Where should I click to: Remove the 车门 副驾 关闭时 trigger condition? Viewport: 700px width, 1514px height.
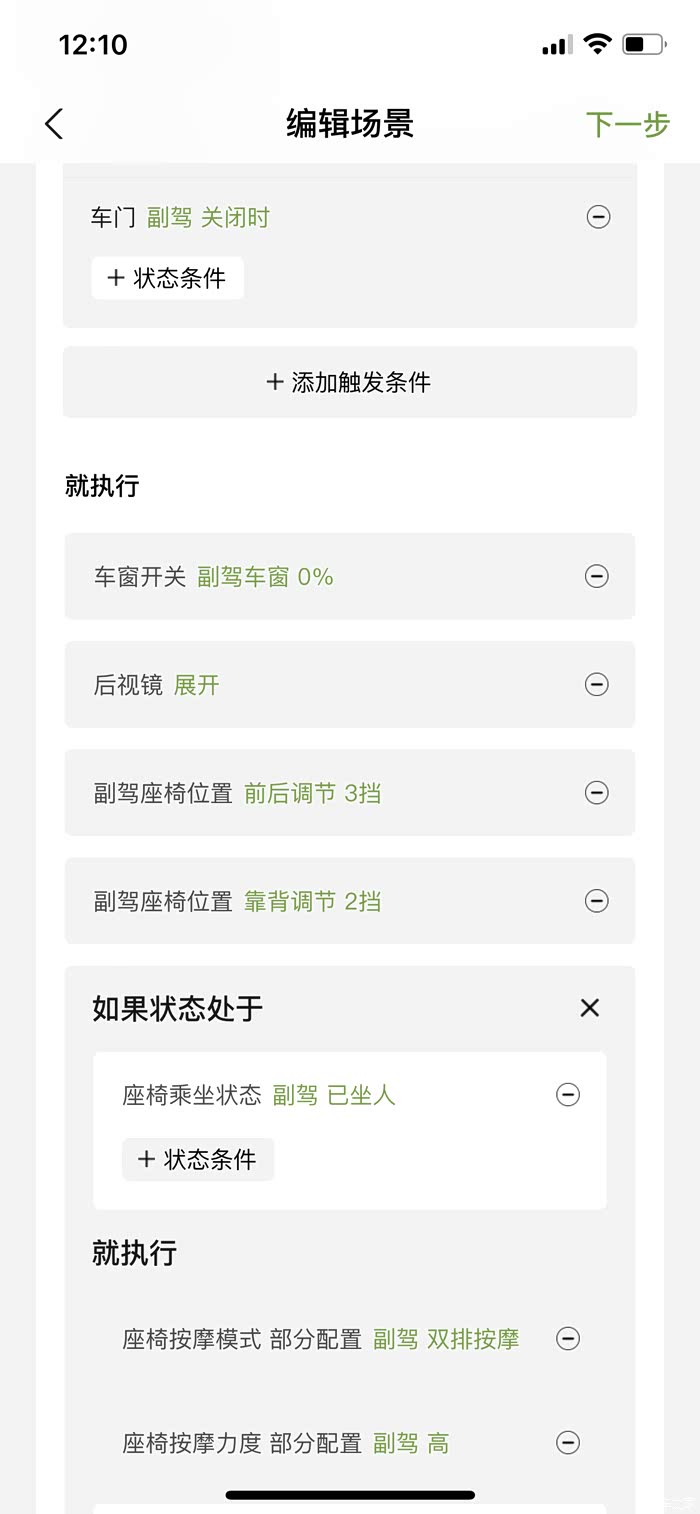click(598, 217)
